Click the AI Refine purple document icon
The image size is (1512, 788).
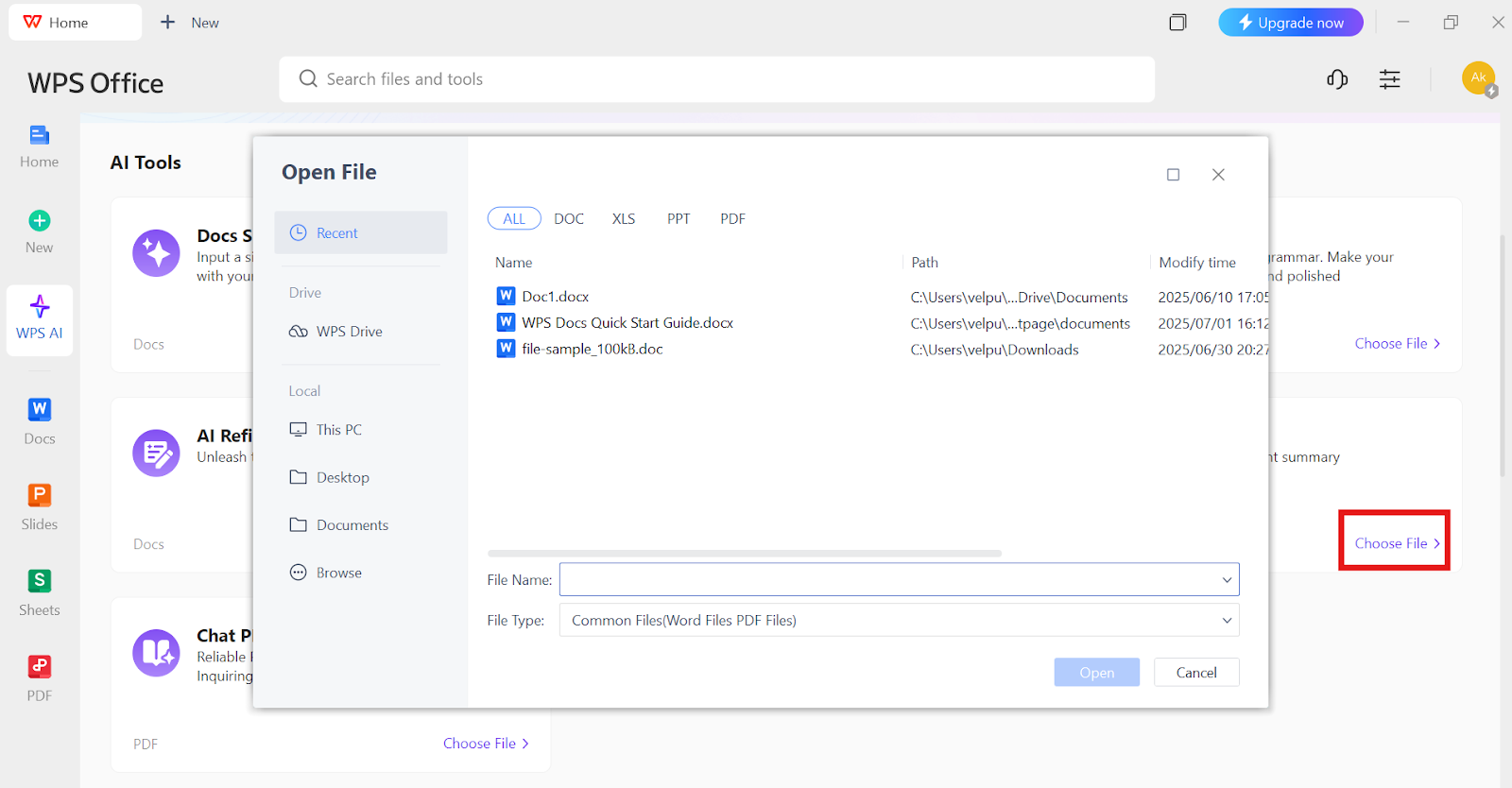point(156,454)
